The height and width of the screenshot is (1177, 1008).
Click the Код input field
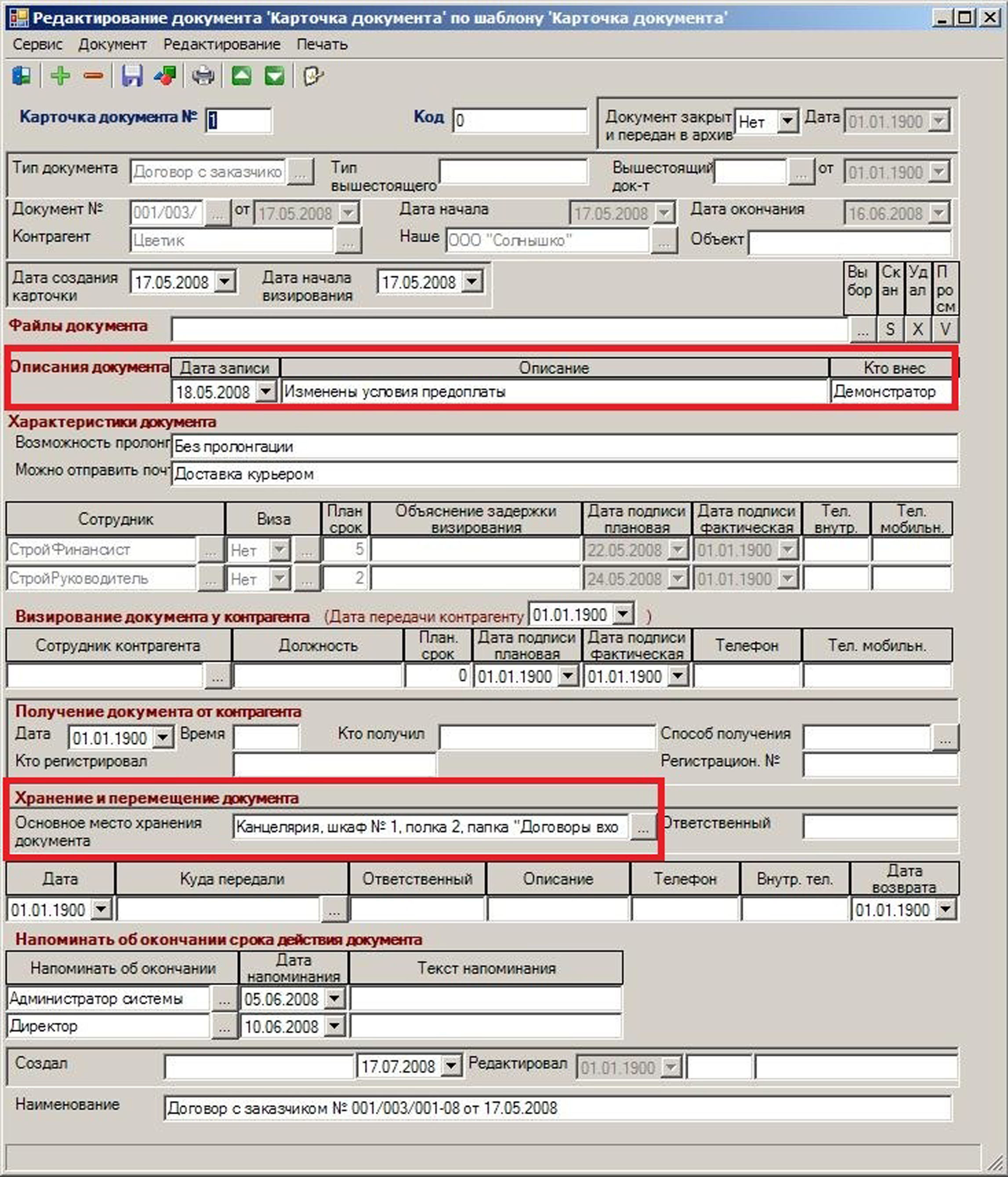coord(519,120)
